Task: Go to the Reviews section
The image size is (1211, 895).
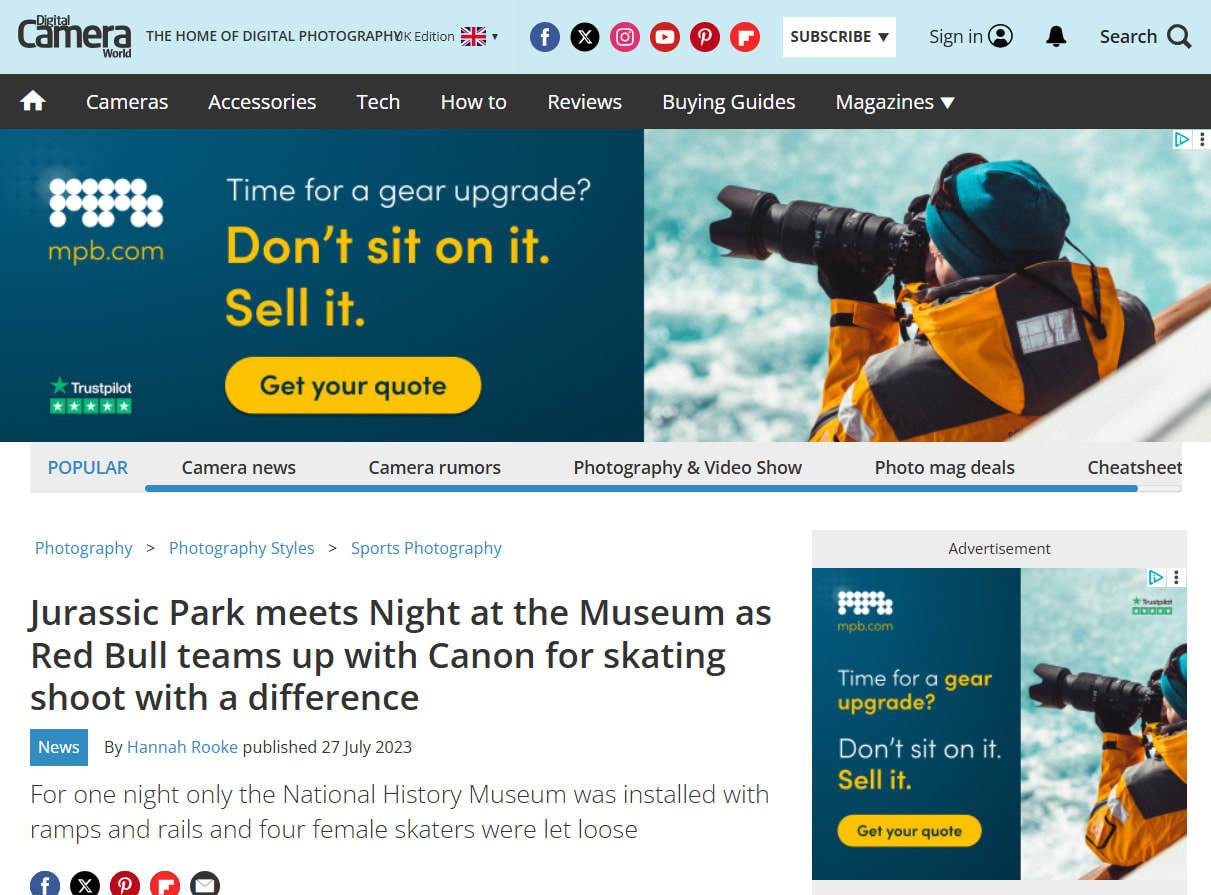Action: tap(584, 102)
